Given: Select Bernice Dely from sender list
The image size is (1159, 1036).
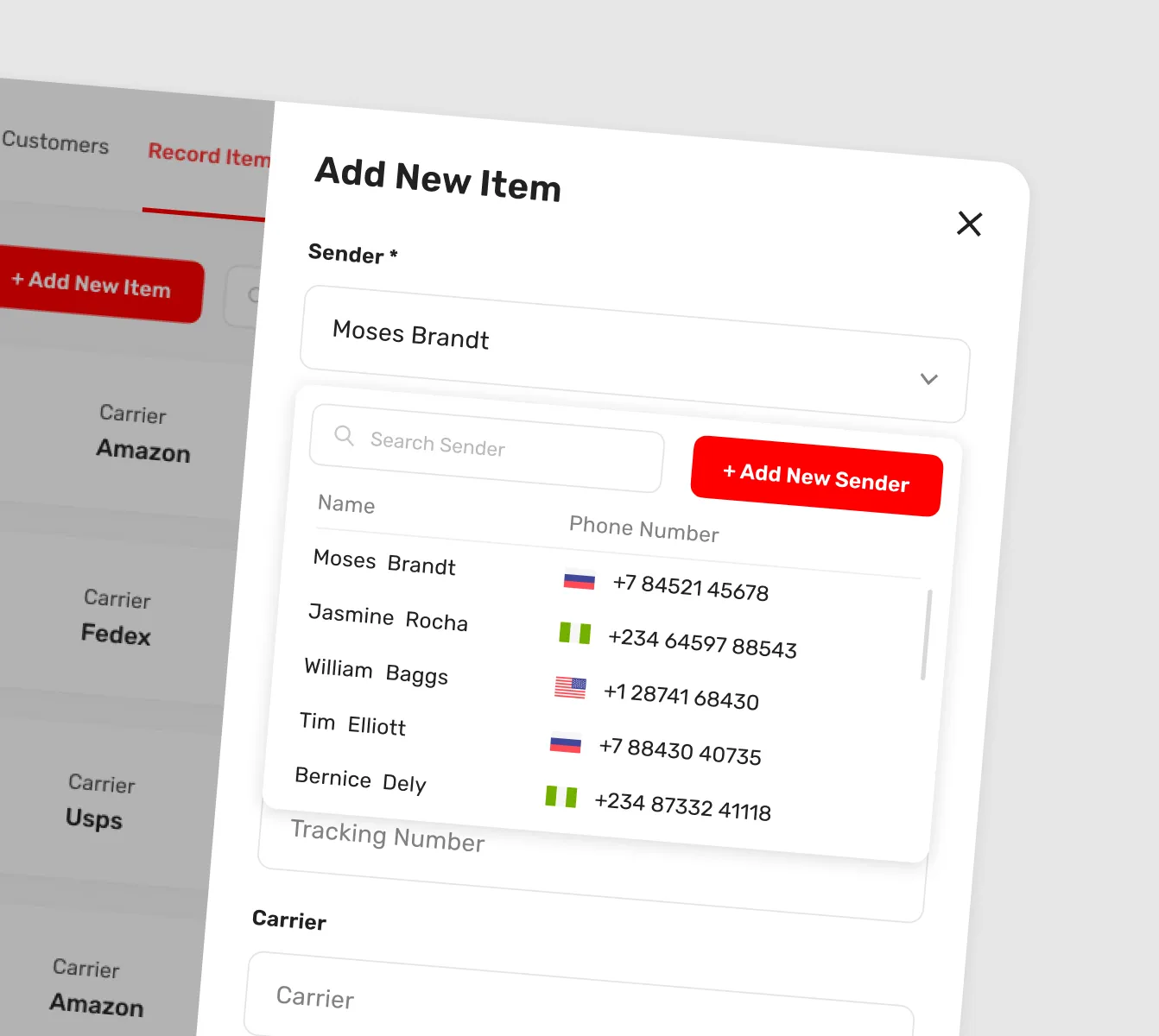Looking at the screenshot, I should pyautogui.click(x=360, y=780).
